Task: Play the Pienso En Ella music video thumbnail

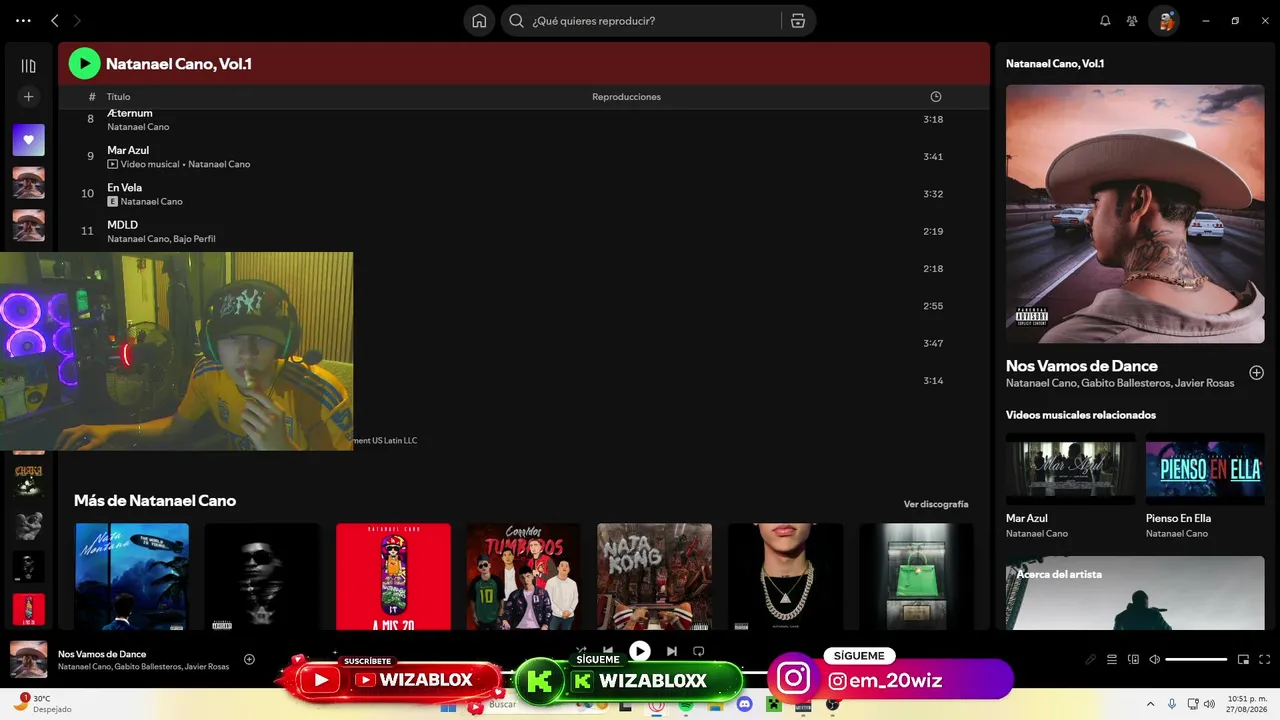Action: [x=1205, y=468]
